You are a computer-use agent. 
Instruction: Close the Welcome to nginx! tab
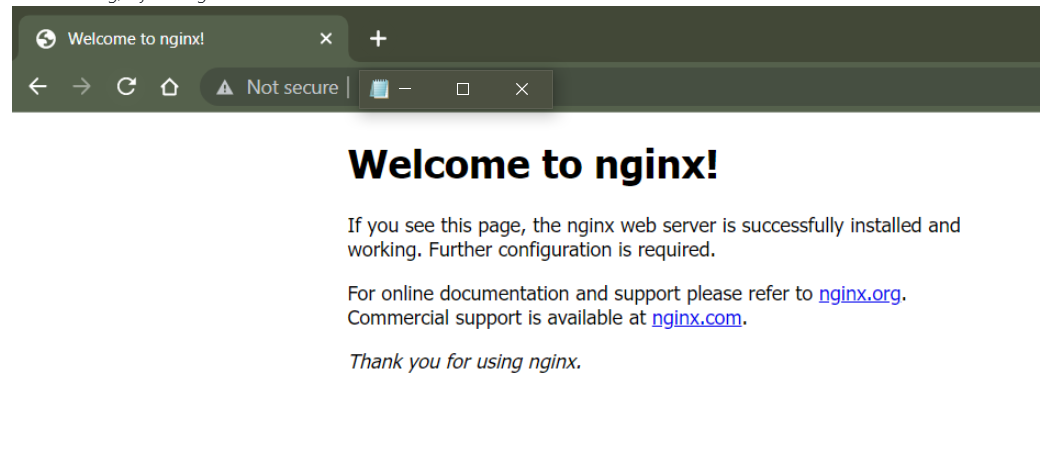[326, 39]
